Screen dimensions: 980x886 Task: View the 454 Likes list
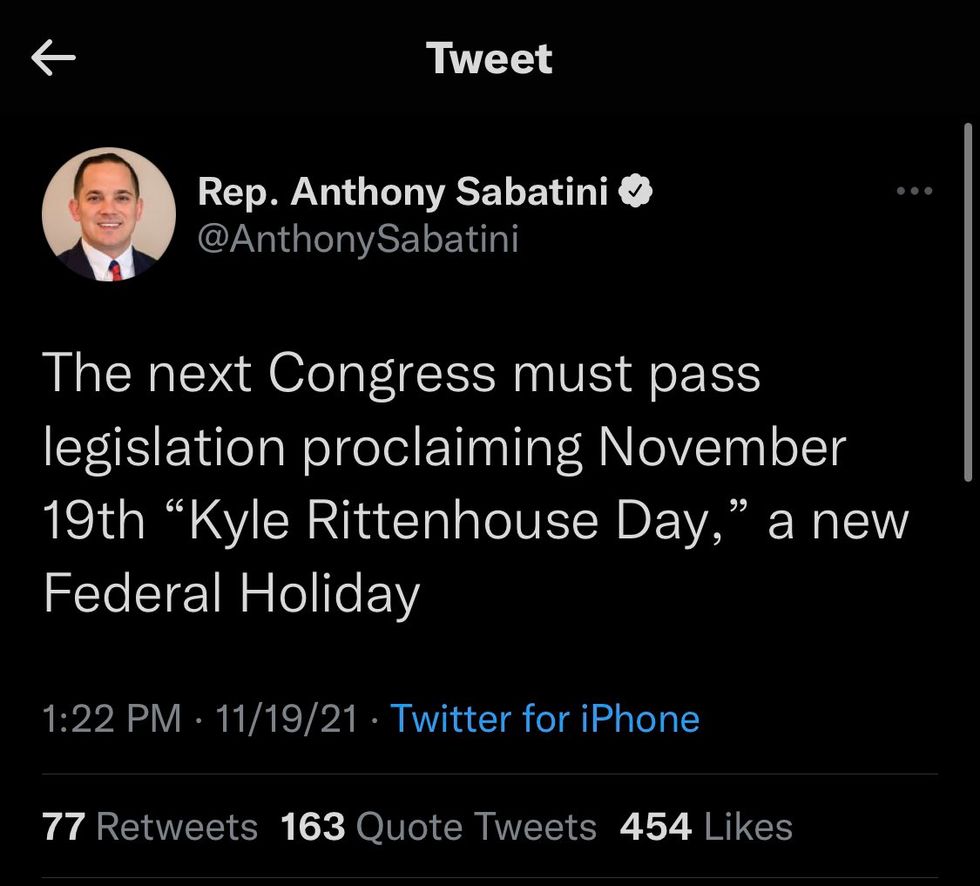(x=706, y=827)
